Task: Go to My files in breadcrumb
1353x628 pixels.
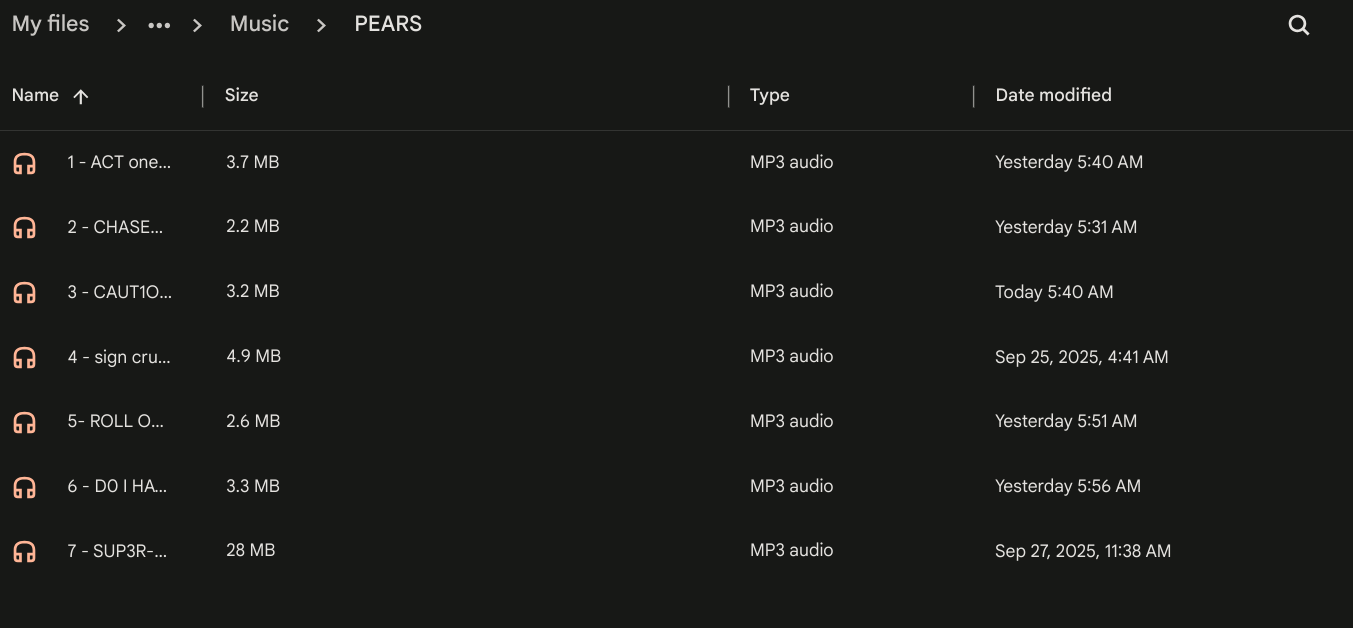Action: click(50, 24)
